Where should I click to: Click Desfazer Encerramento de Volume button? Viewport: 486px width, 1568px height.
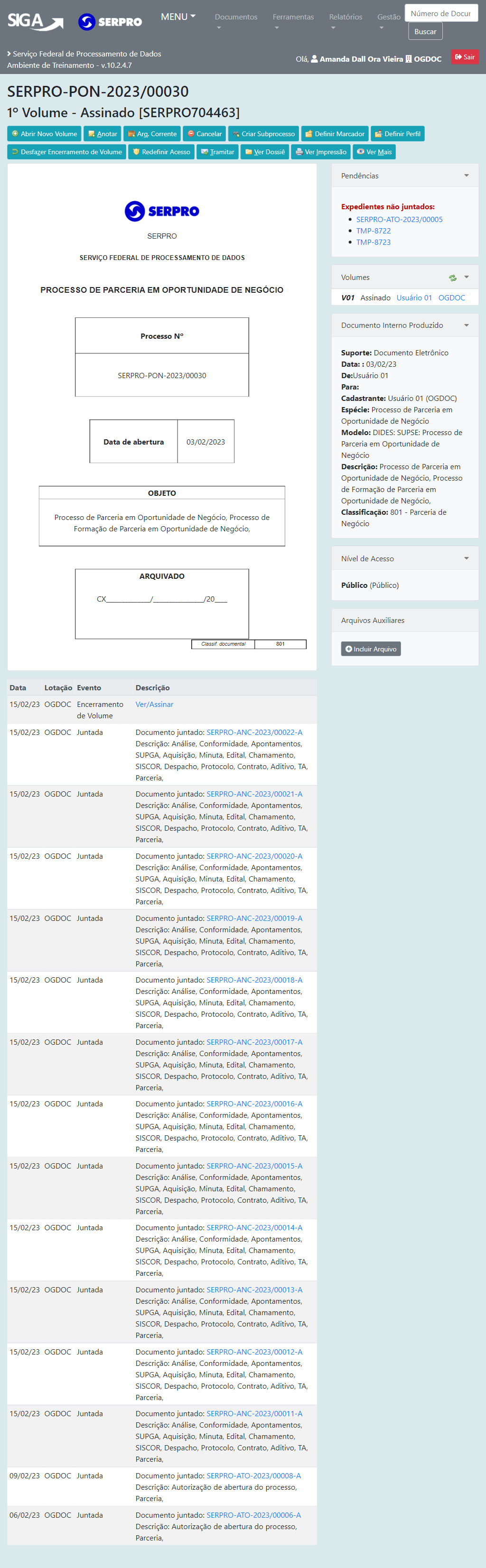pyautogui.click(x=66, y=151)
